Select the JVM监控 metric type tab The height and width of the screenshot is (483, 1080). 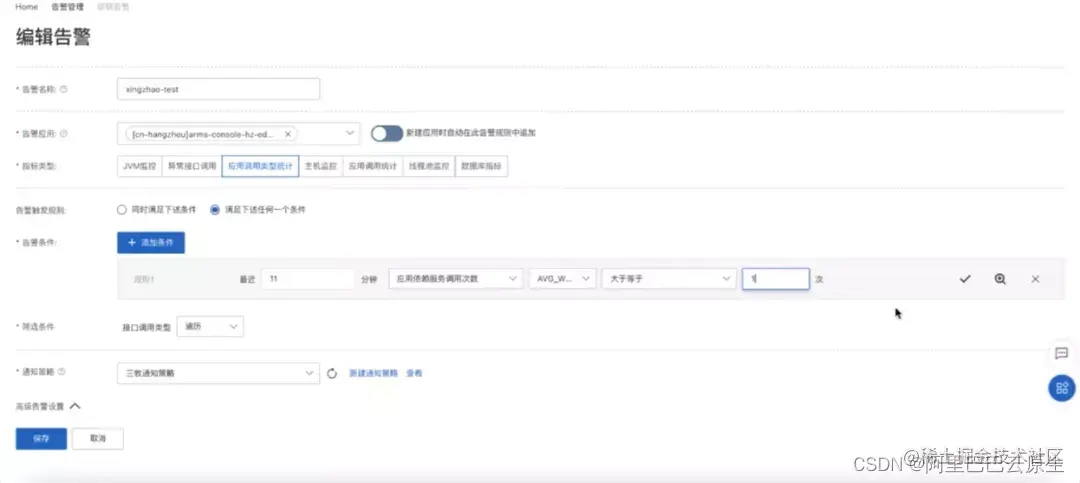(140, 167)
